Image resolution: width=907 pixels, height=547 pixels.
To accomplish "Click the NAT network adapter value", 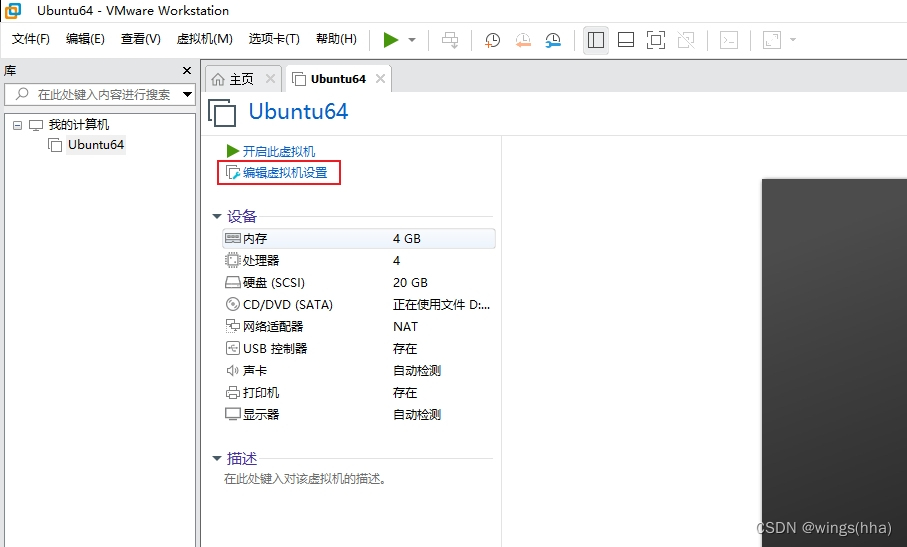I will [405, 327].
